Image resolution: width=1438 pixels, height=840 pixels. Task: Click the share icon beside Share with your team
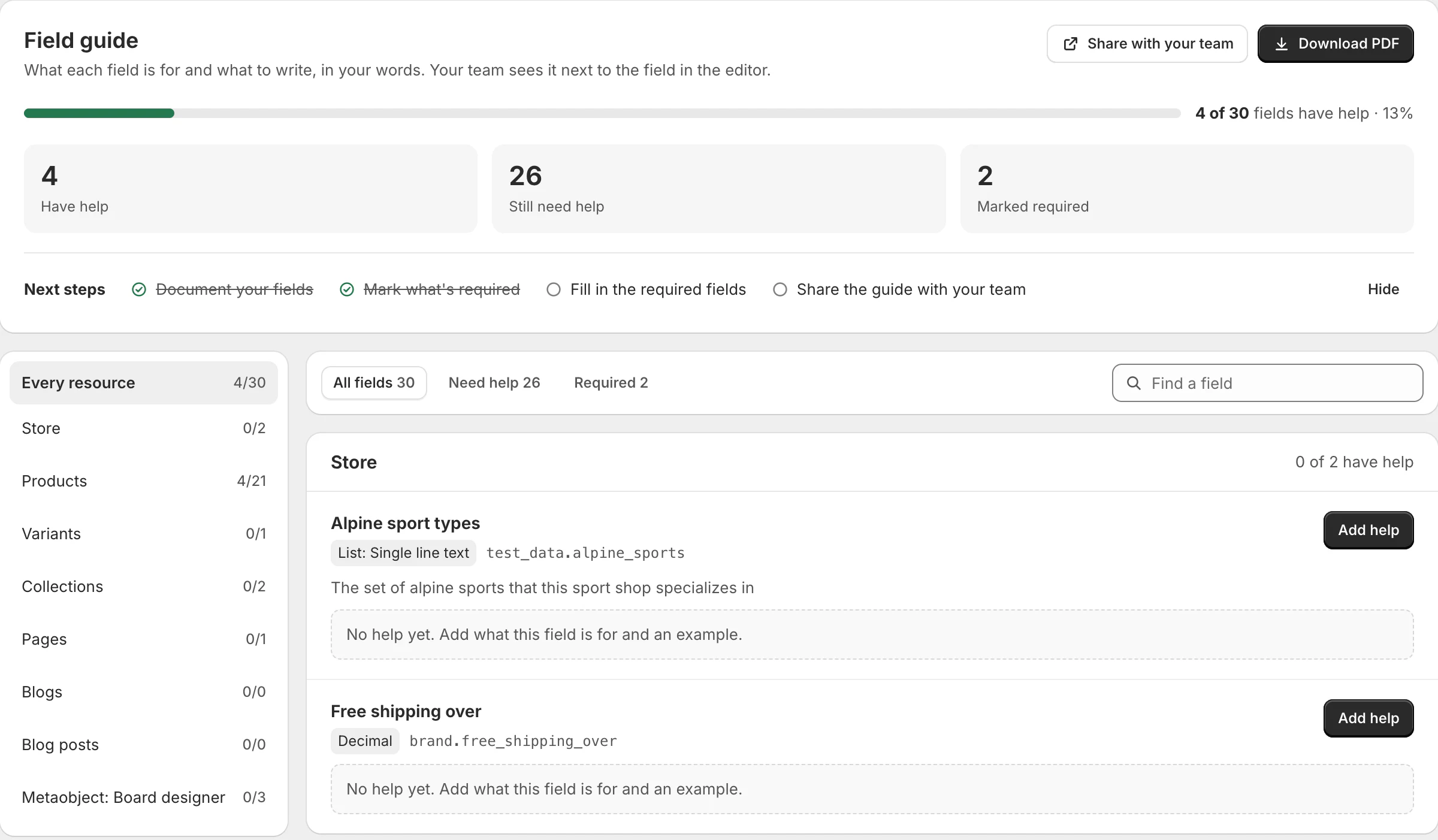point(1071,44)
